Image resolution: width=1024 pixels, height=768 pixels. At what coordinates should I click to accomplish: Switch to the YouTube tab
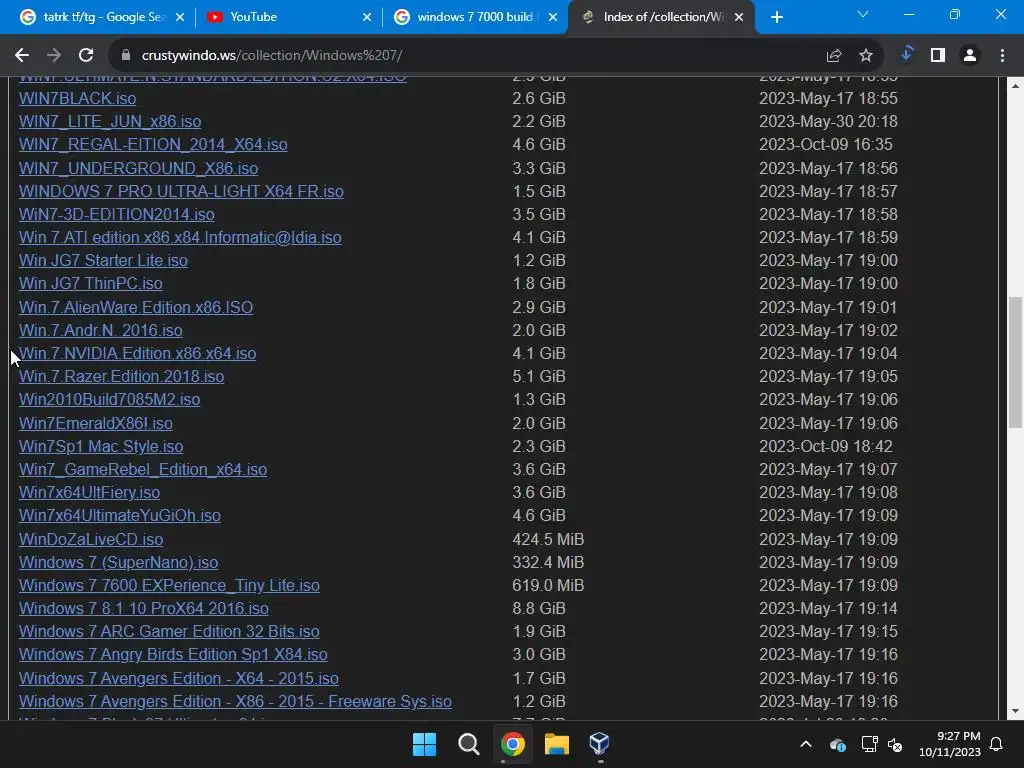pyautogui.click(x=290, y=17)
